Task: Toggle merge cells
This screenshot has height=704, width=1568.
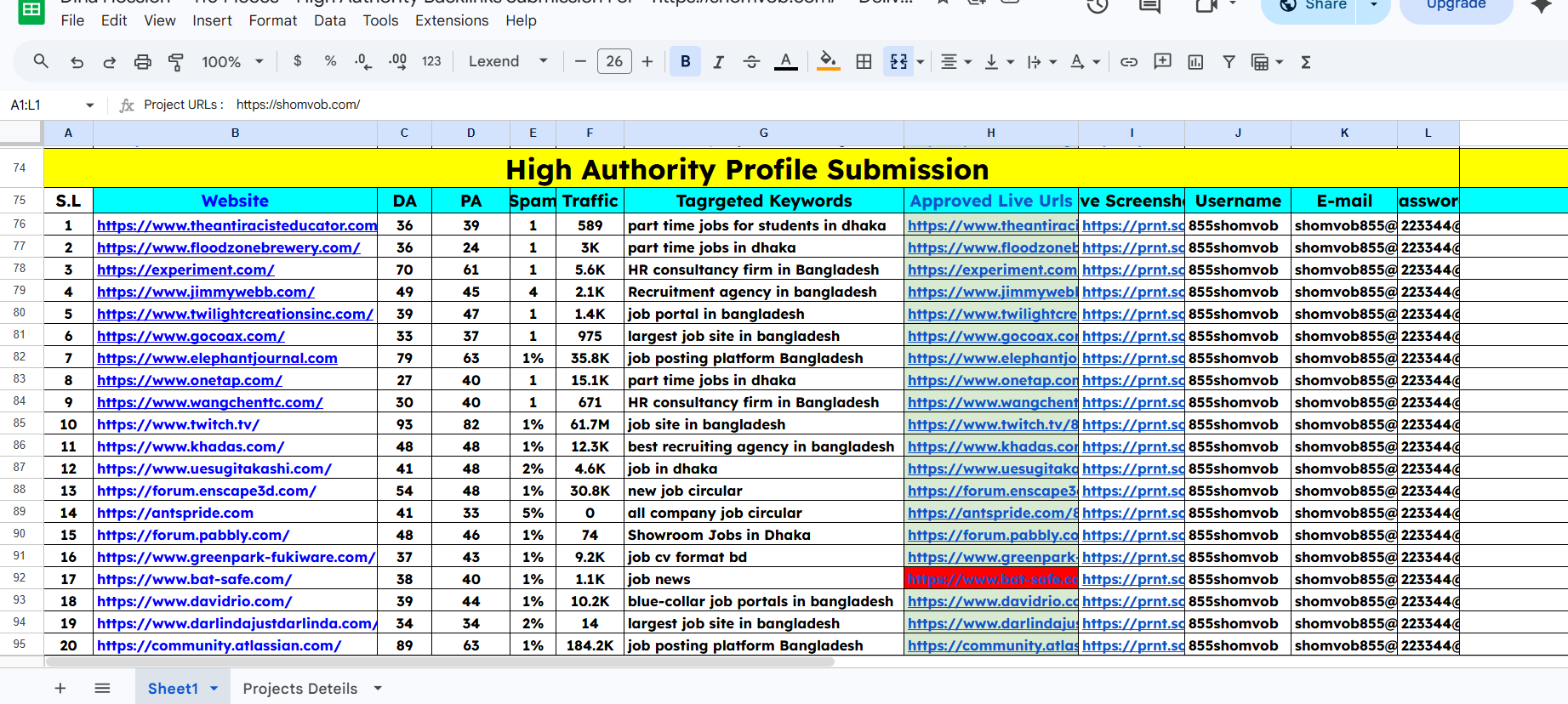Action: point(898,61)
